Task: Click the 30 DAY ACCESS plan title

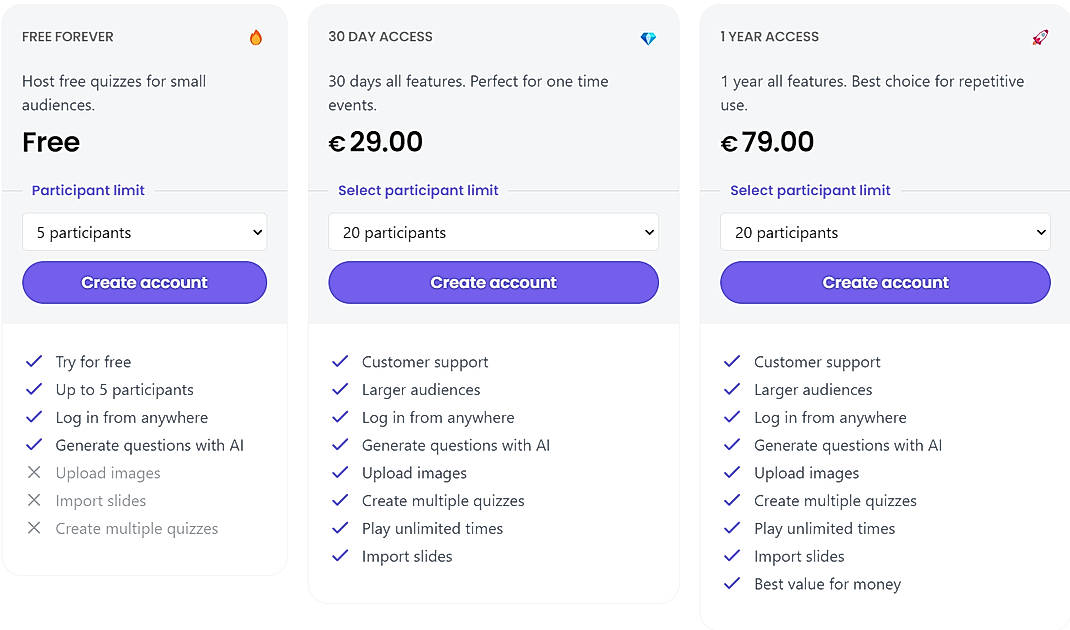Action: 381,36
